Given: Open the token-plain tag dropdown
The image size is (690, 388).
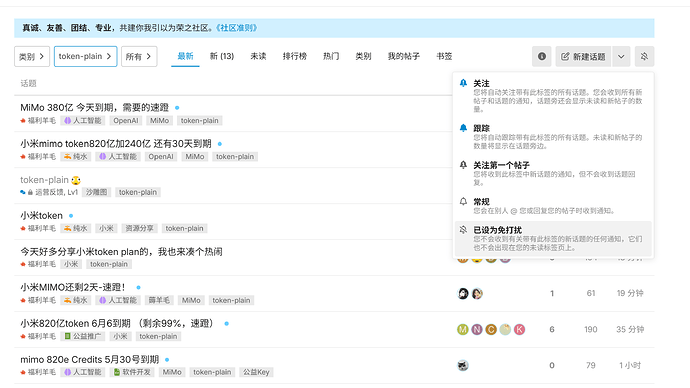Looking at the screenshot, I should click(x=85, y=56).
